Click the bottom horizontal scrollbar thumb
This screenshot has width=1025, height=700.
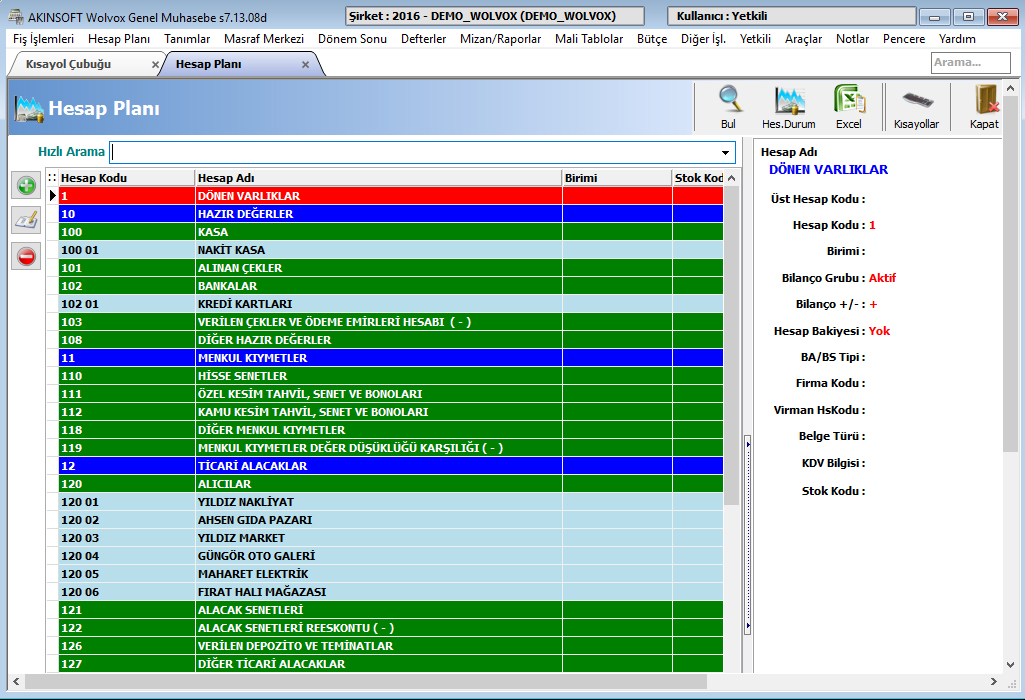tap(366, 682)
